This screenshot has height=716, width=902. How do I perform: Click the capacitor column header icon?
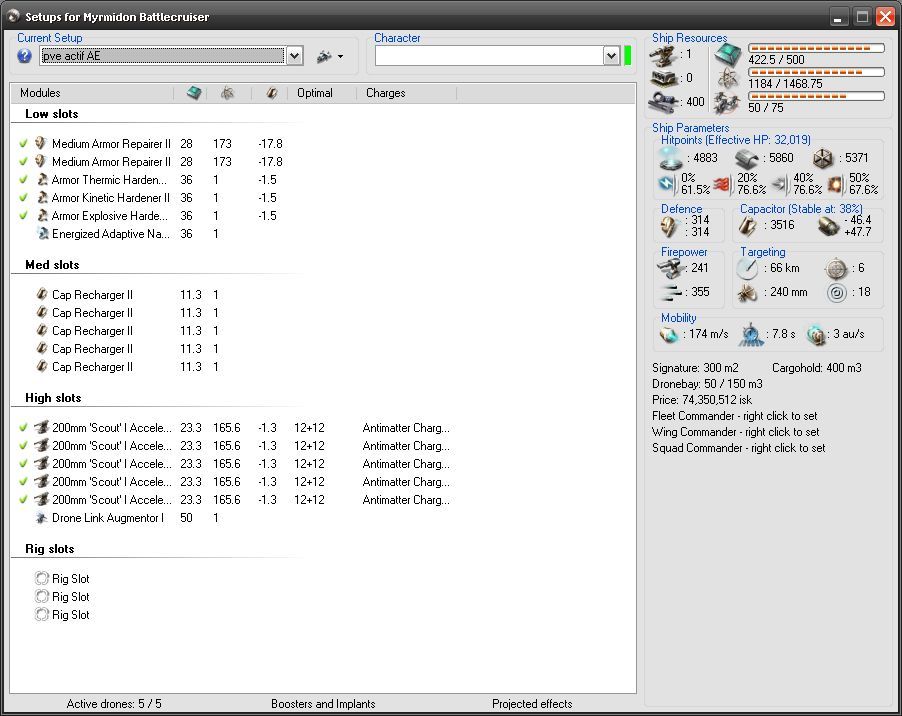point(272,93)
